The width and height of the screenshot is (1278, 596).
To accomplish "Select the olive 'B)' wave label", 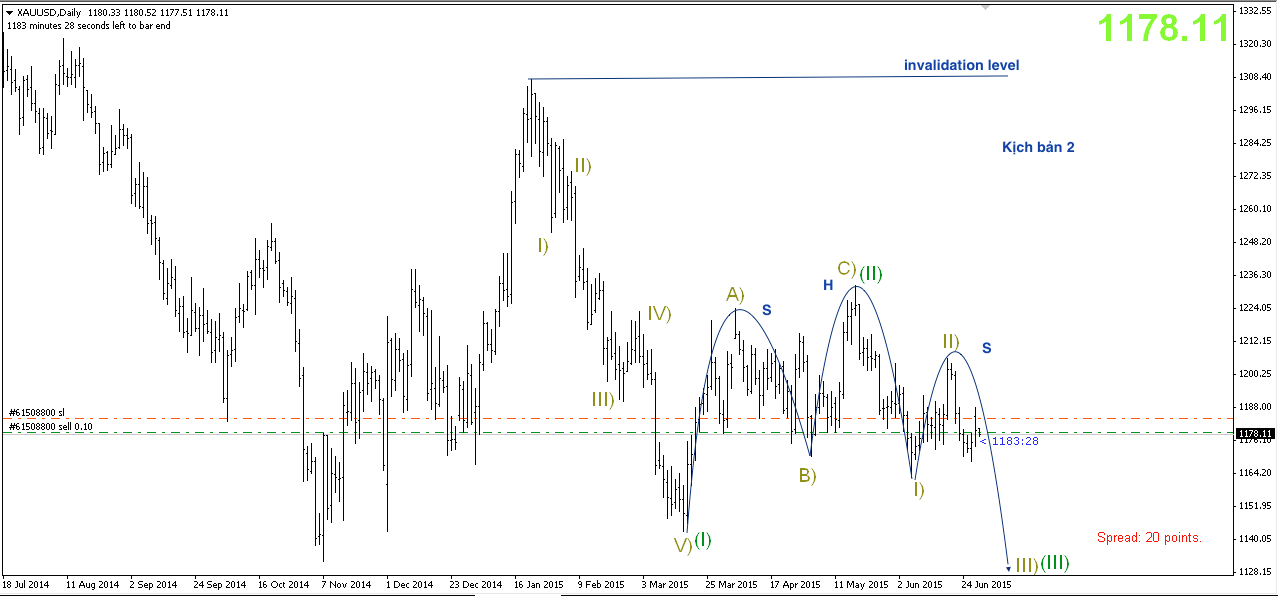I will pos(807,475).
